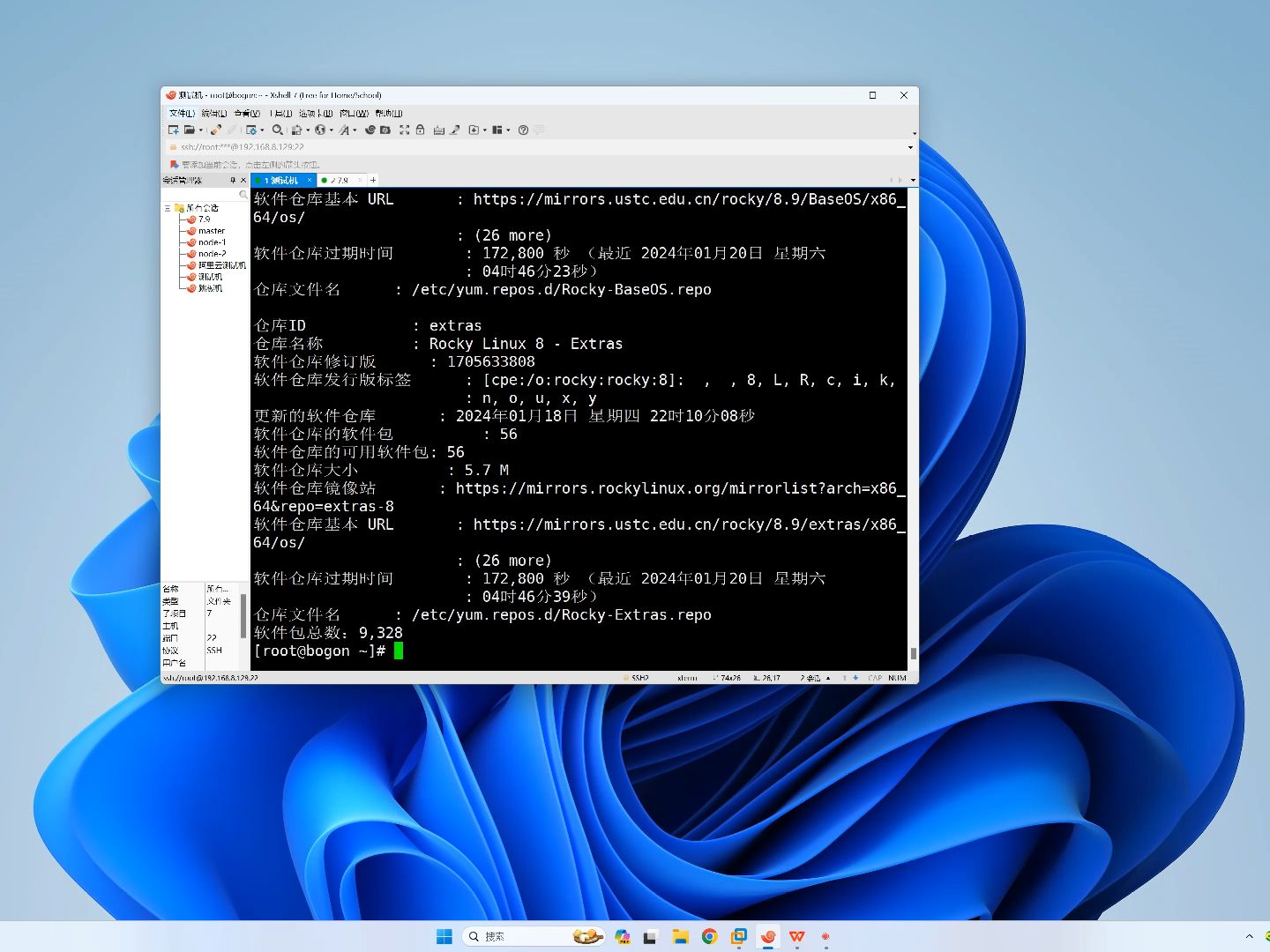
Task: Open the address bar history dropdown arrow
Action: tap(910, 147)
